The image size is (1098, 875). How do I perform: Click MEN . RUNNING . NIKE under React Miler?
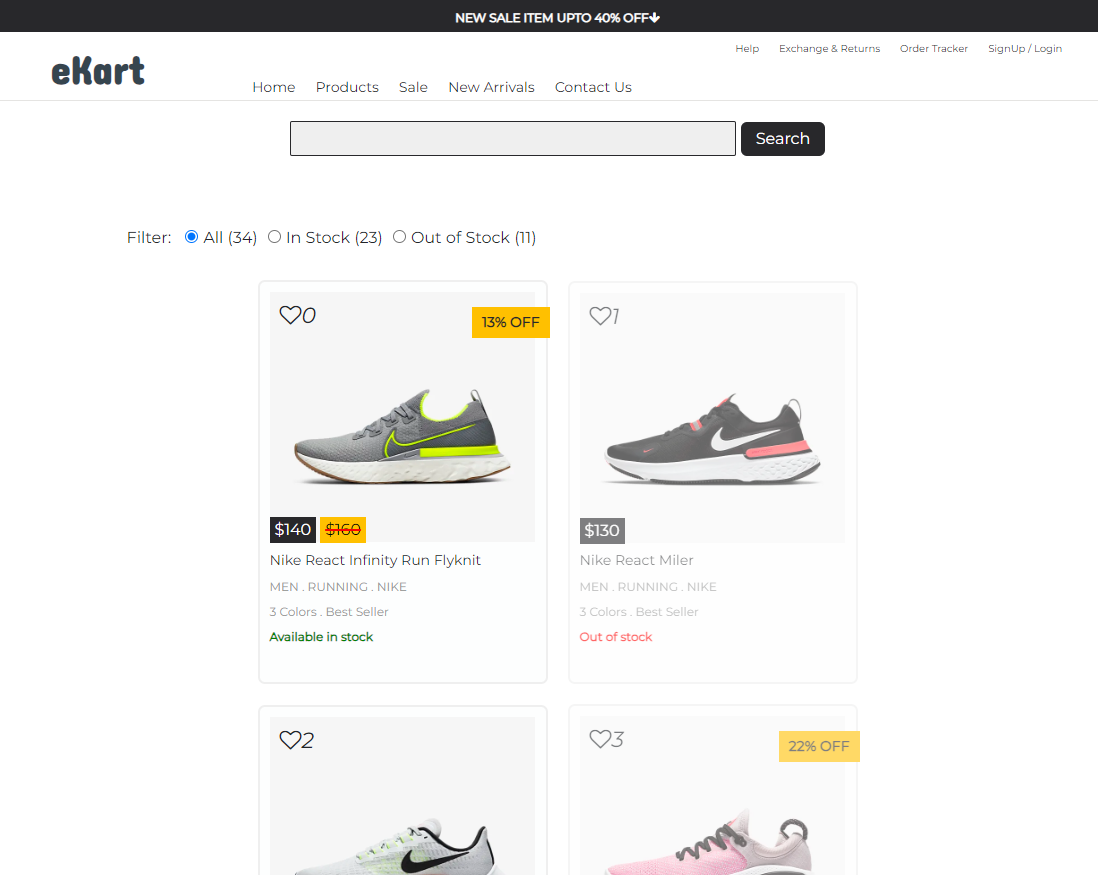tap(648, 587)
